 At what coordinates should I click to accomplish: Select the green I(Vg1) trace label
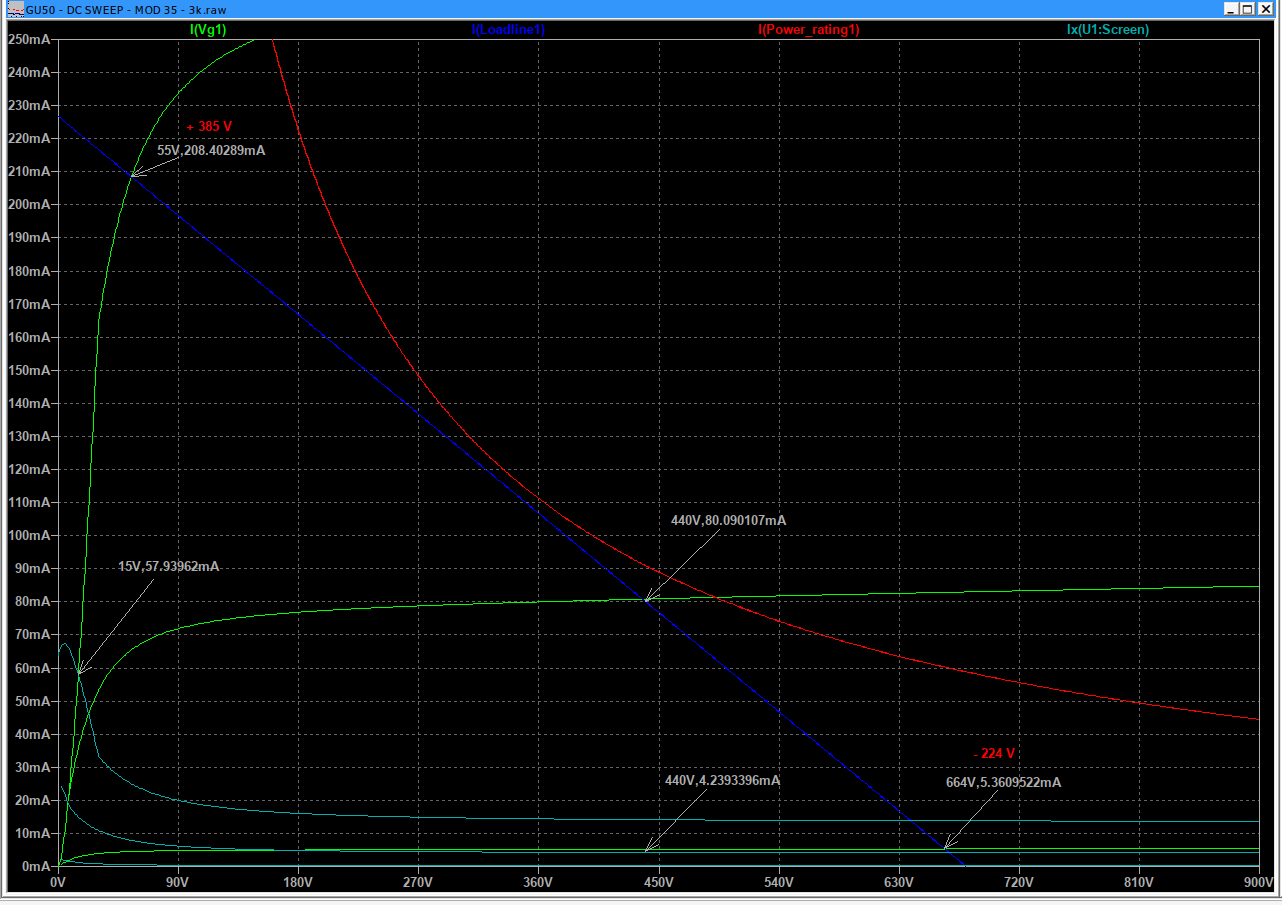click(x=208, y=29)
